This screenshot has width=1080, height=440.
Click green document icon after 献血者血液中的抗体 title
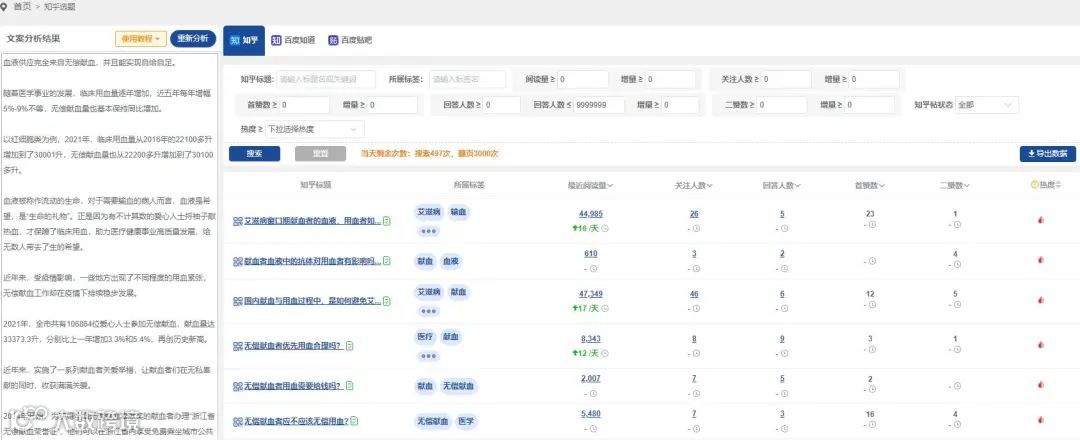point(386,262)
